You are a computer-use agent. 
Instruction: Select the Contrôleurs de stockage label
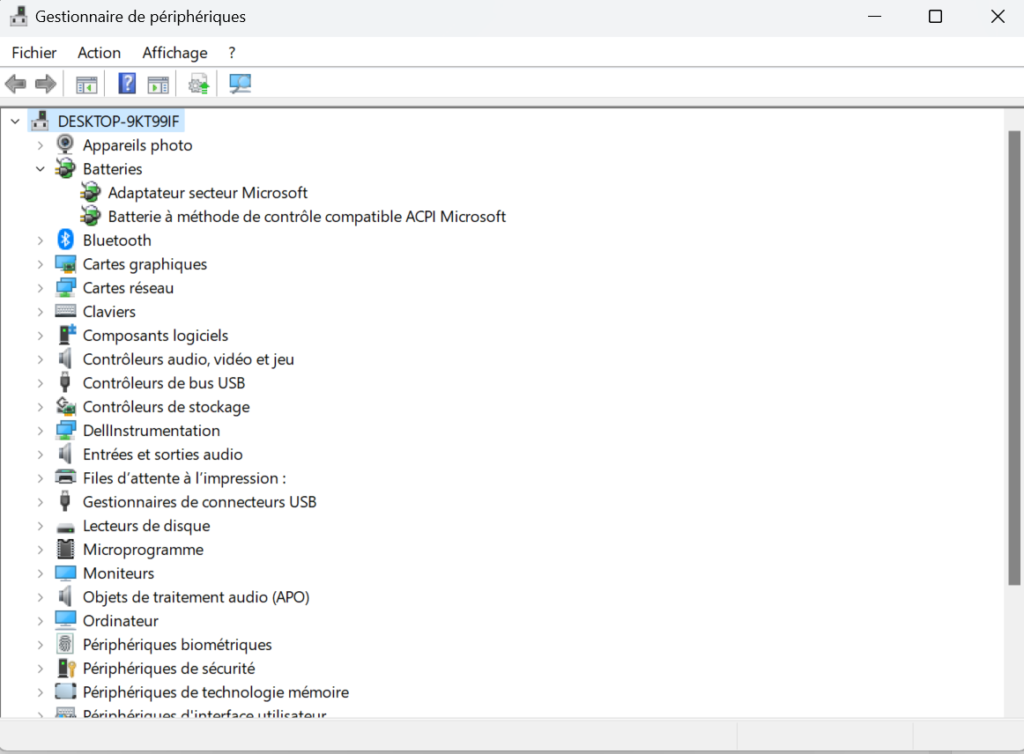166,407
